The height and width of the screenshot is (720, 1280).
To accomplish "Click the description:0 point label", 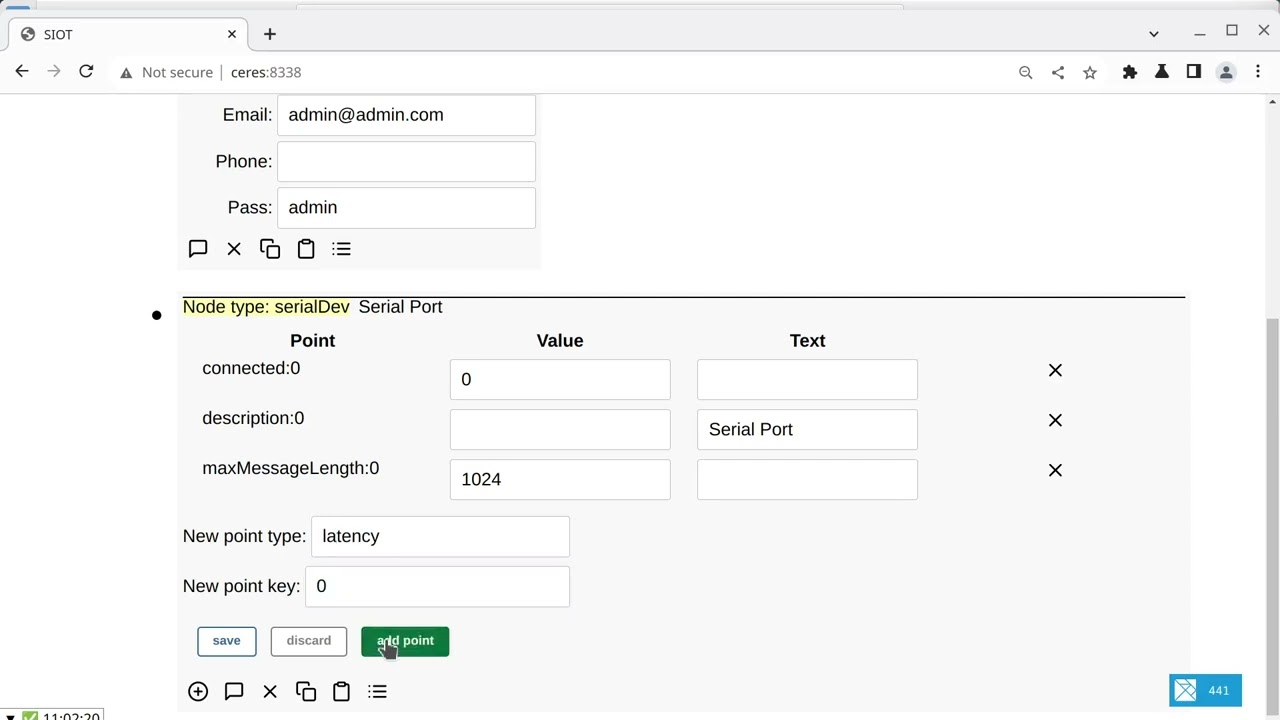I will point(253,418).
